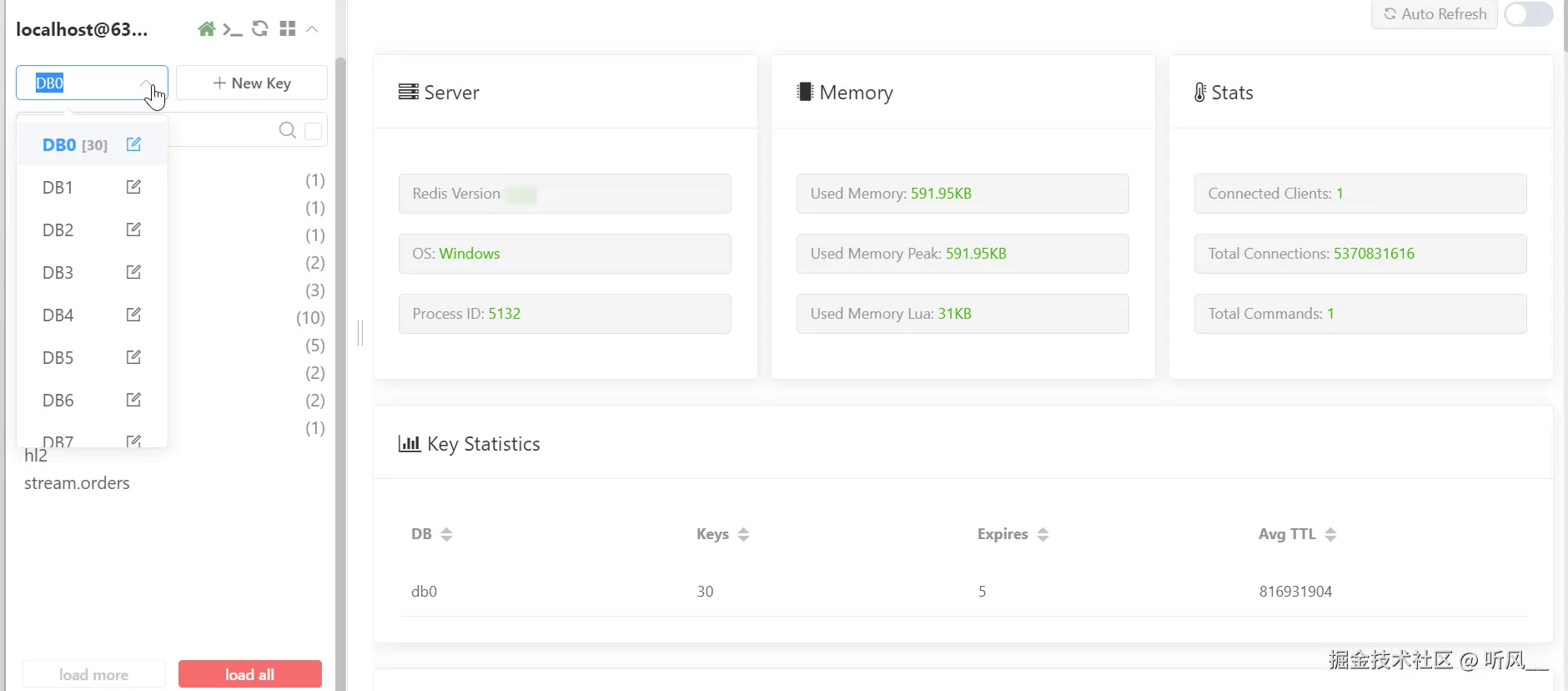Click the edit icon beside DB5

[133, 357]
